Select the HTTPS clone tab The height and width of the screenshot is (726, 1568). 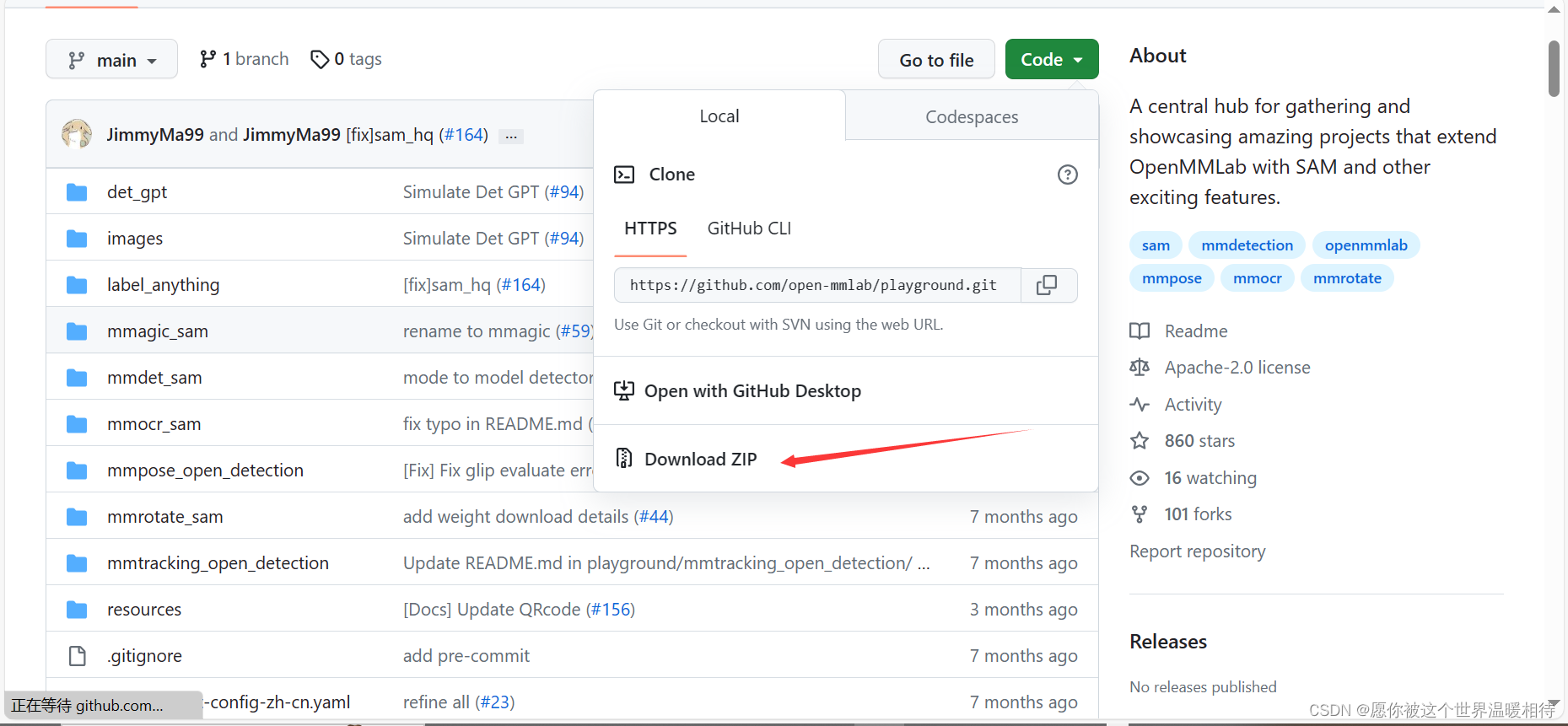click(x=650, y=229)
